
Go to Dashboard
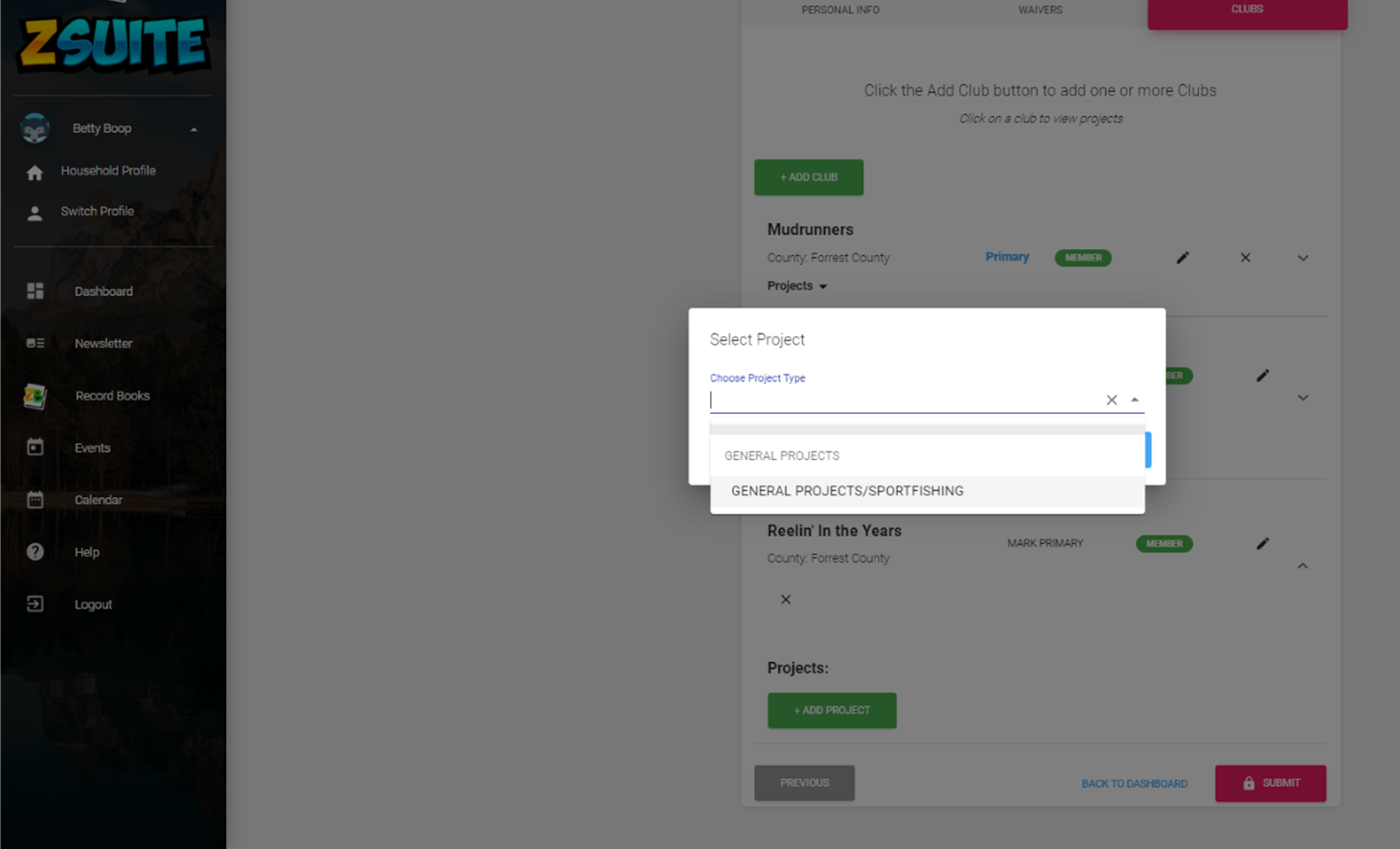[x=103, y=291]
